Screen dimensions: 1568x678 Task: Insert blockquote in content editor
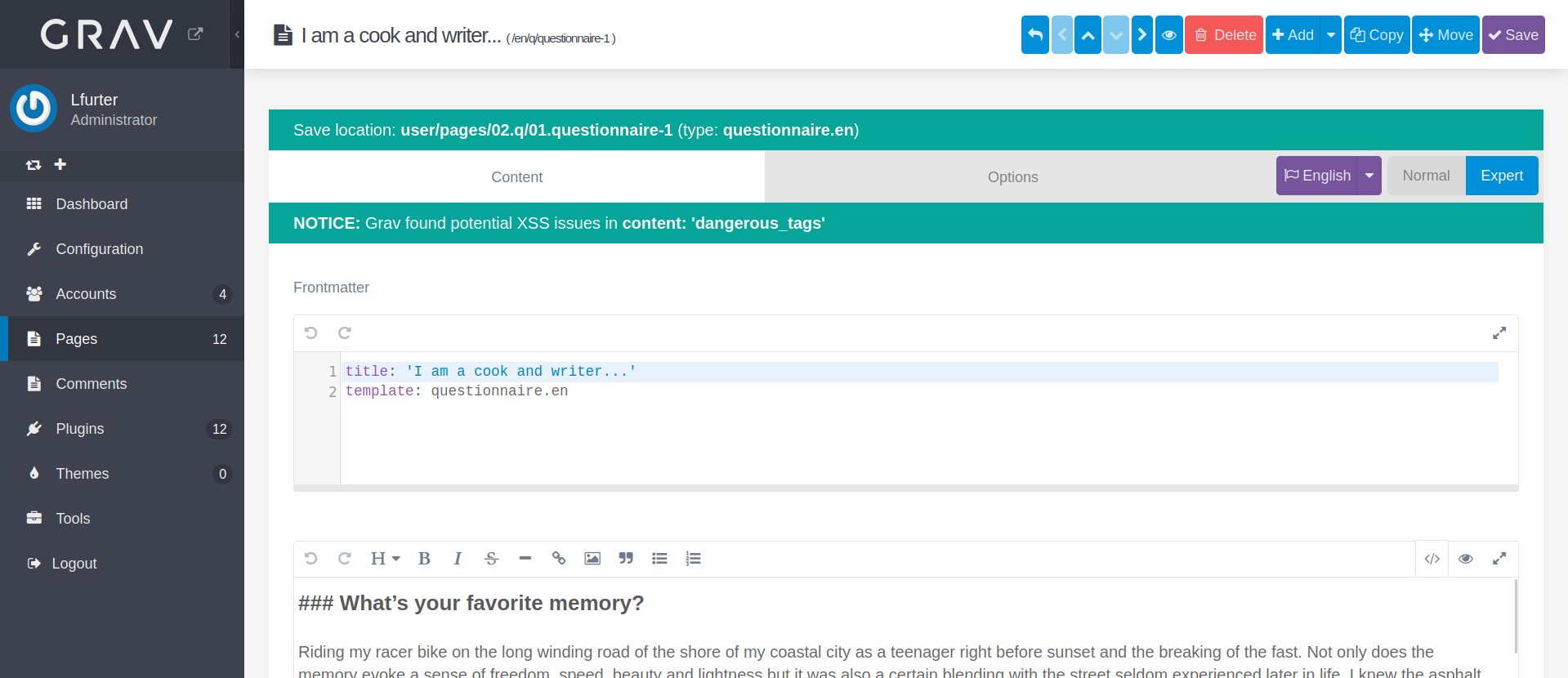[x=626, y=559]
